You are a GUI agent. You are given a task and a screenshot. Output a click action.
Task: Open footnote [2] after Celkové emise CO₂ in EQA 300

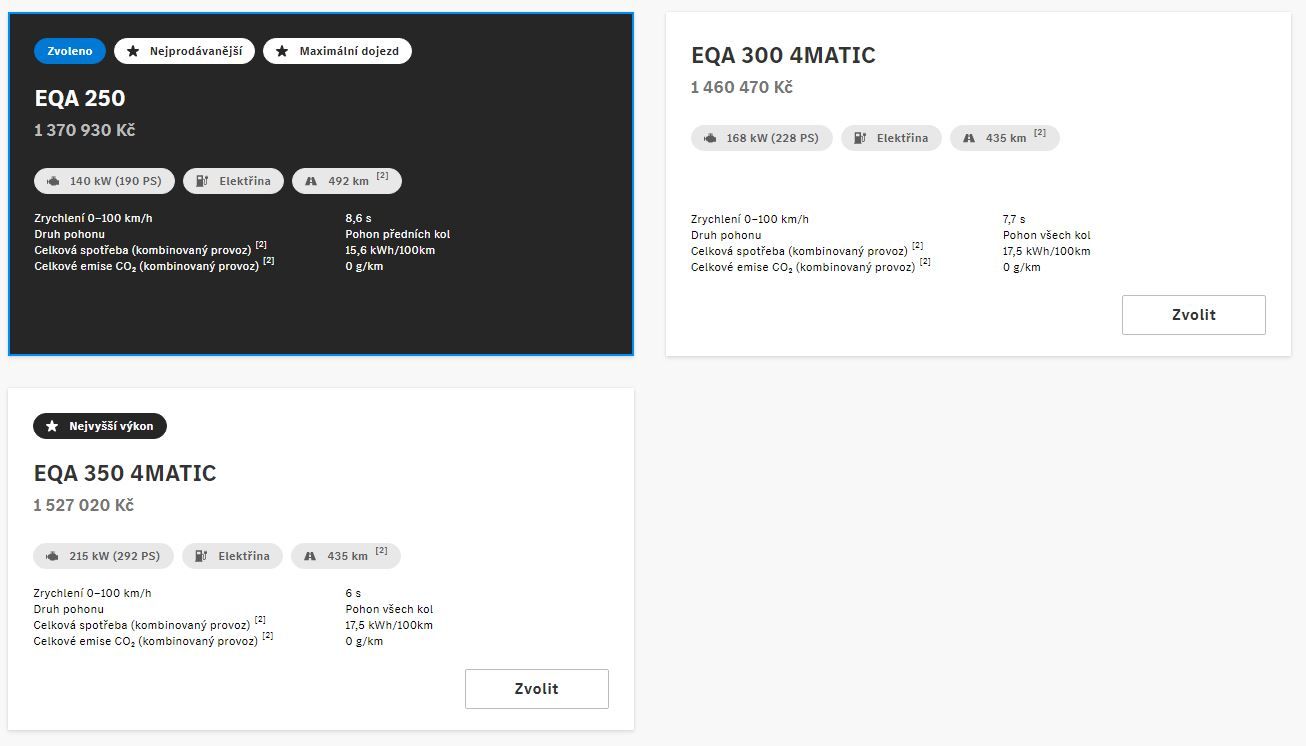[x=925, y=262]
